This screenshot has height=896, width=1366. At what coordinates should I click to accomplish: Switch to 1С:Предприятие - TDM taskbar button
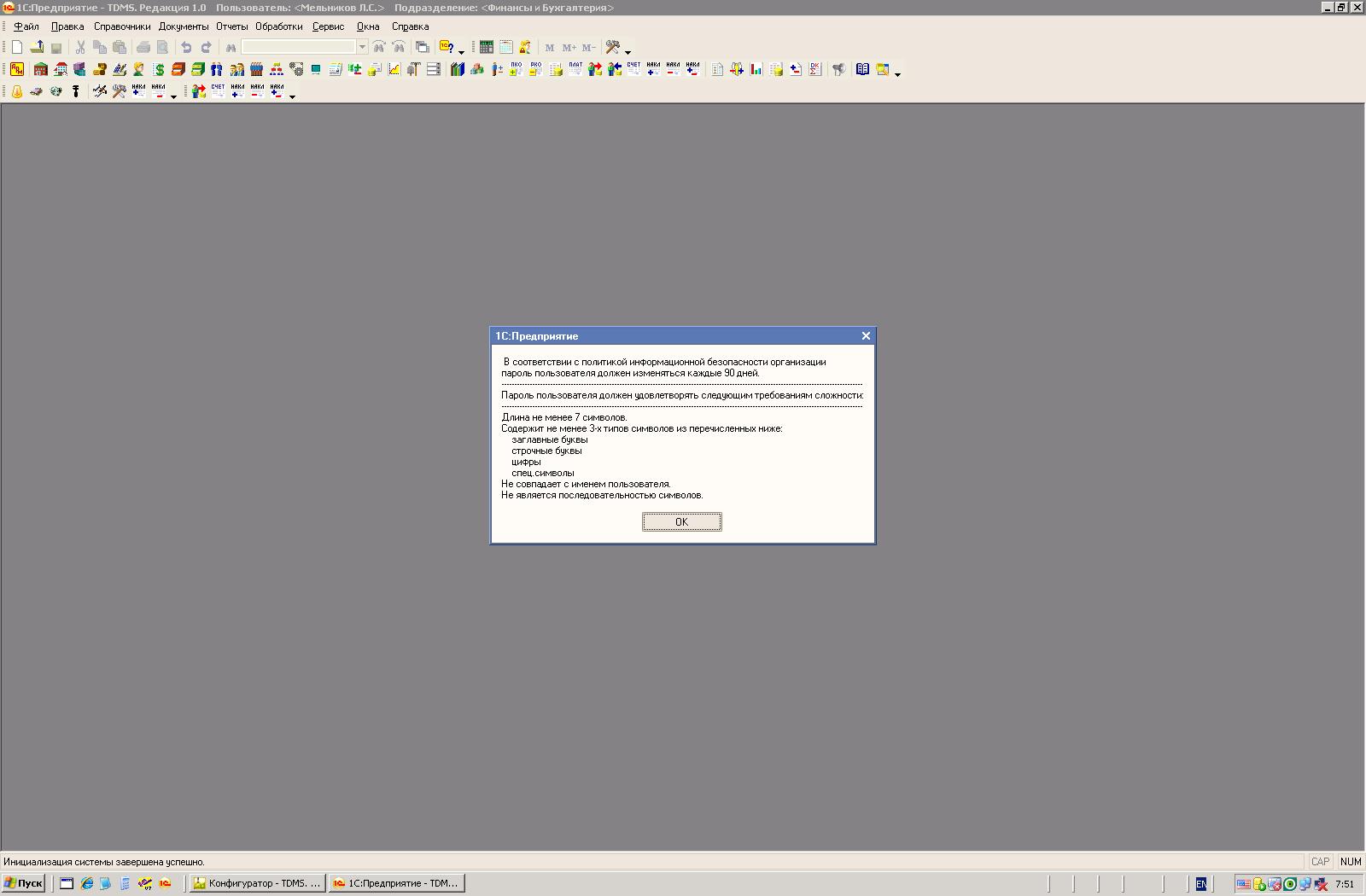pos(397,883)
